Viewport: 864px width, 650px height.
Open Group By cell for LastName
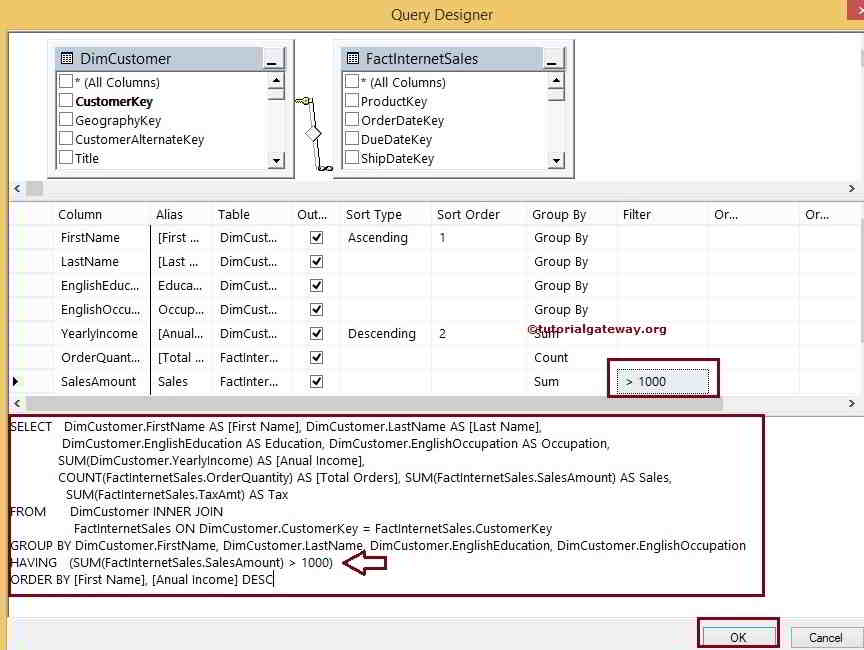coord(571,262)
